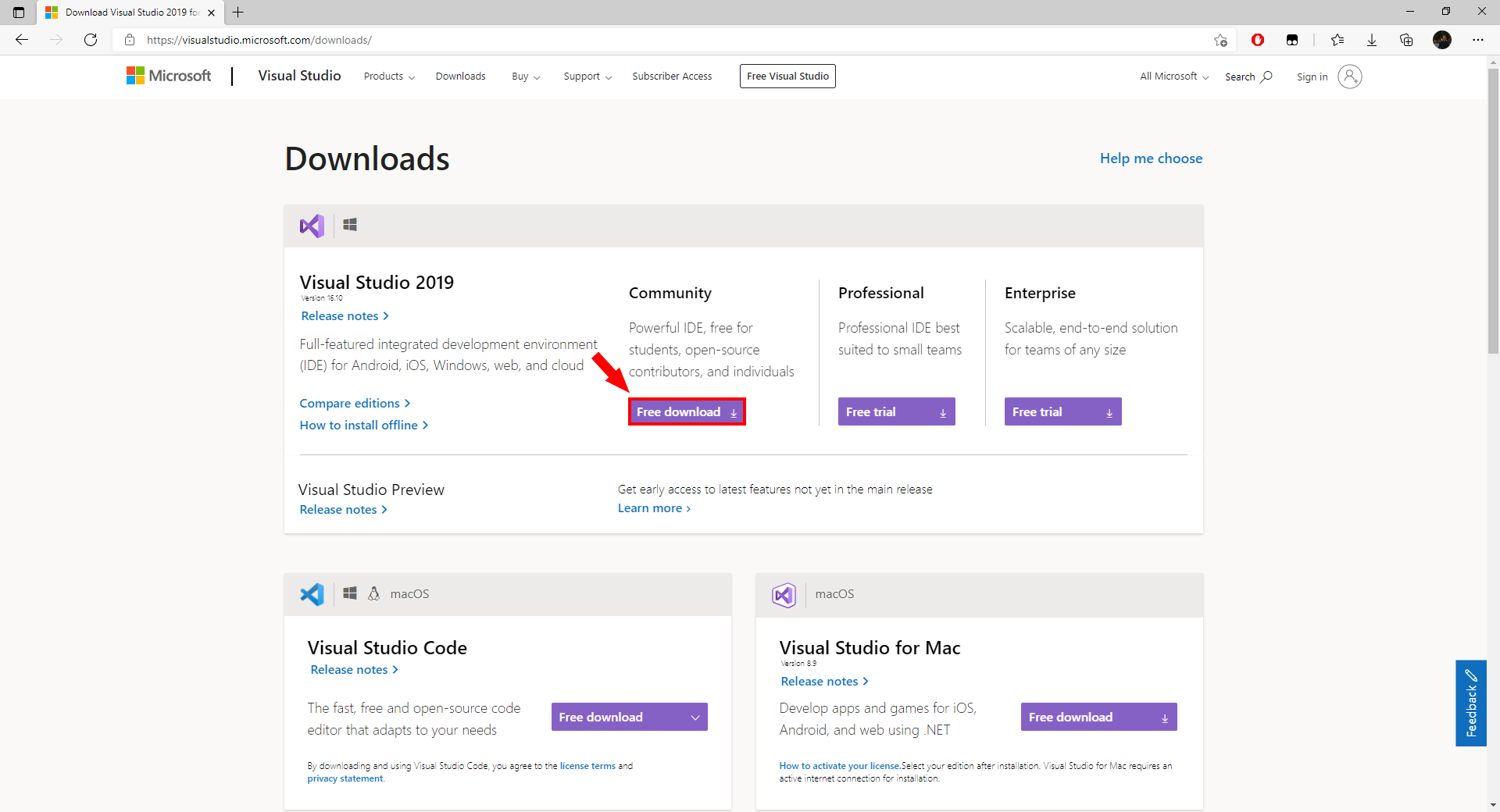1500x812 pixels.
Task: Open Visual Studio 2019 Release notes
Action: (x=345, y=316)
